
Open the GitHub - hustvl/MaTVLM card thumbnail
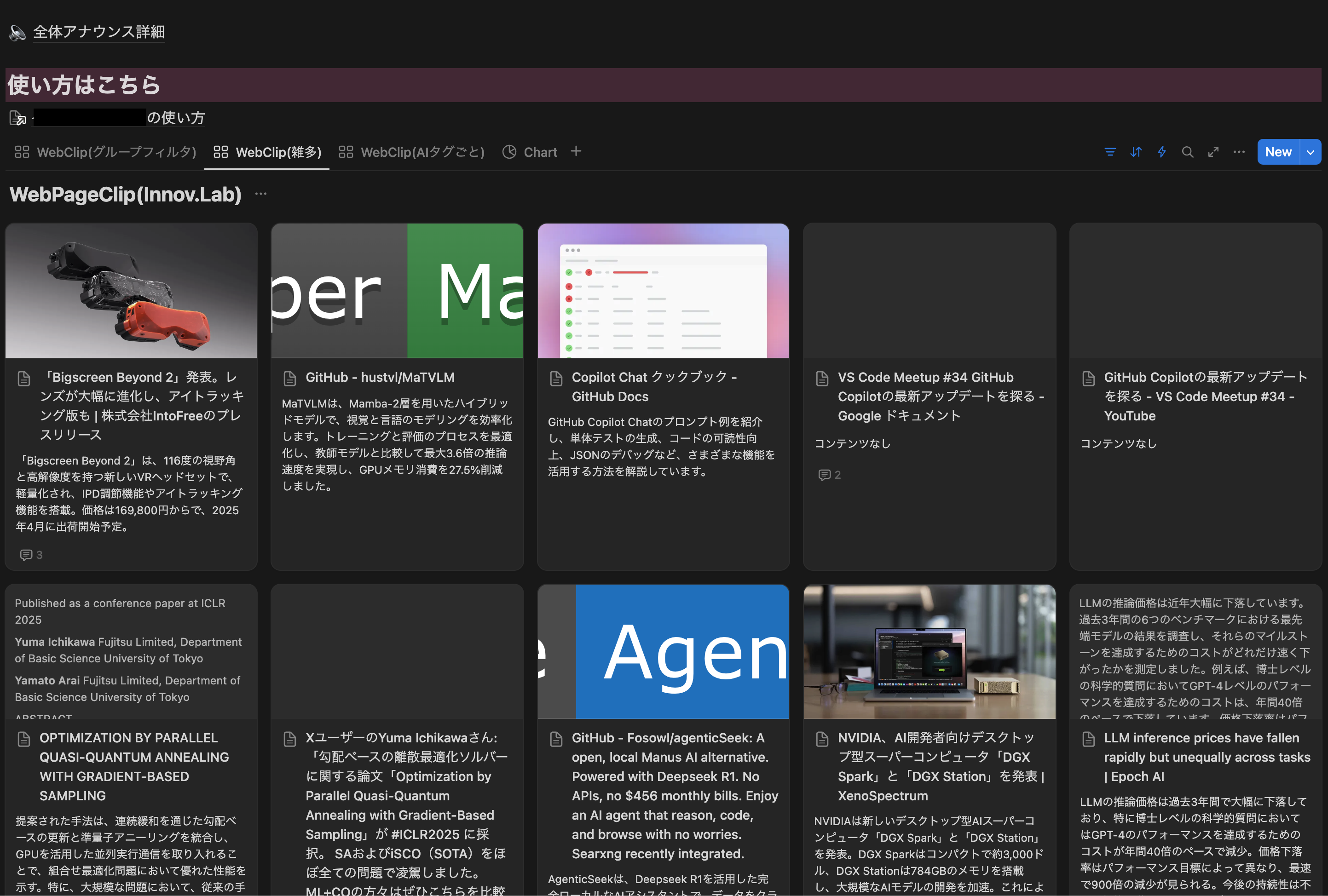pos(397,291)
